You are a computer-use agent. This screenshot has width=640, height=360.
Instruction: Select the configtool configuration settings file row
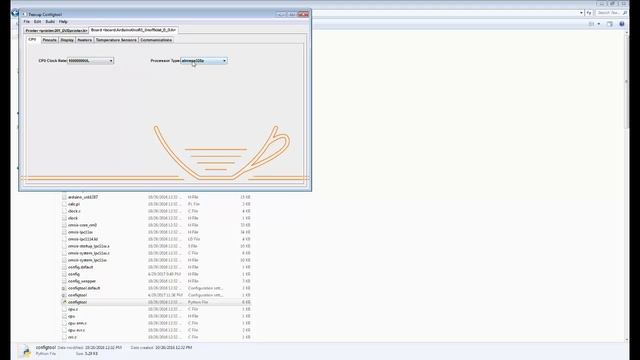156,295
